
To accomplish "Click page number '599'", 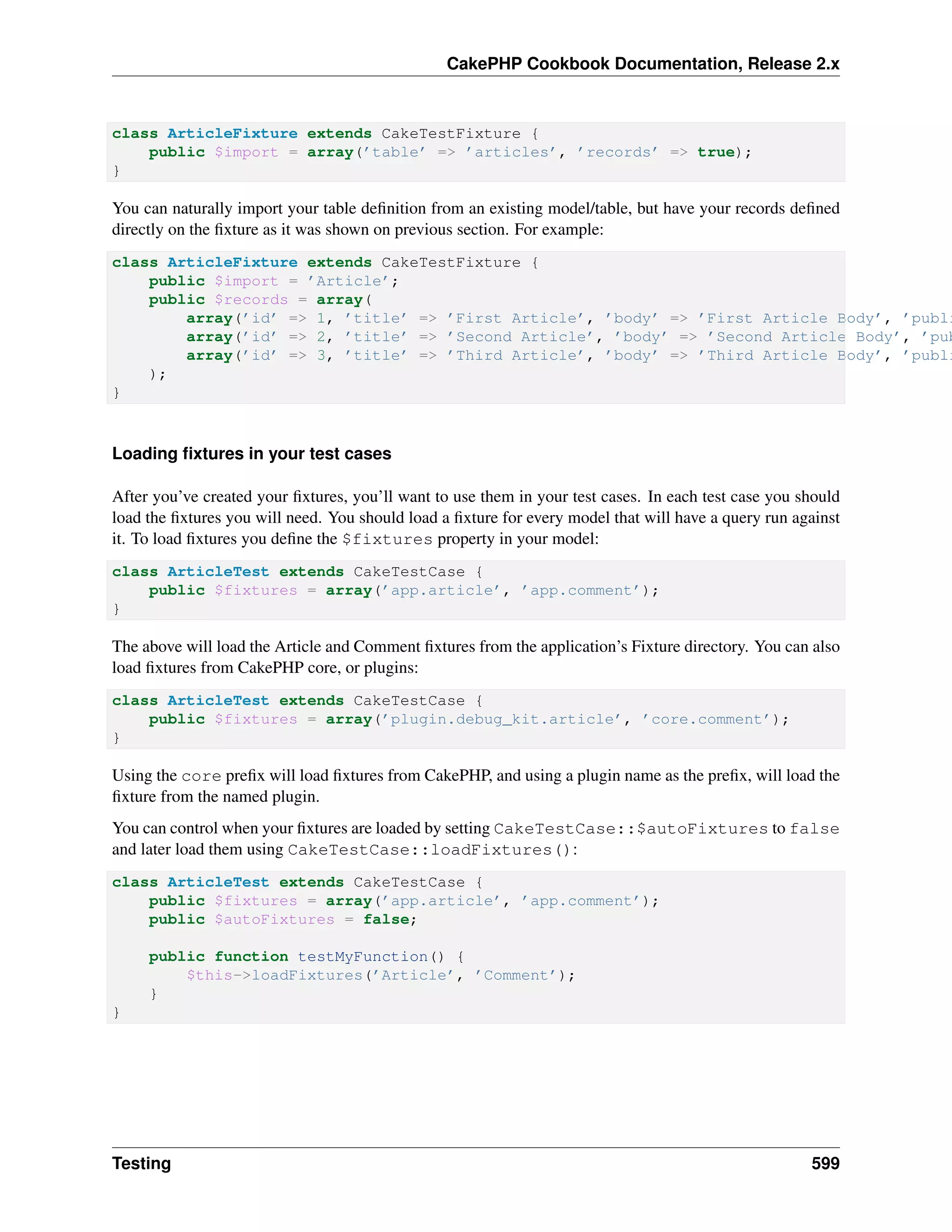I will click(x=825, y=1163).
